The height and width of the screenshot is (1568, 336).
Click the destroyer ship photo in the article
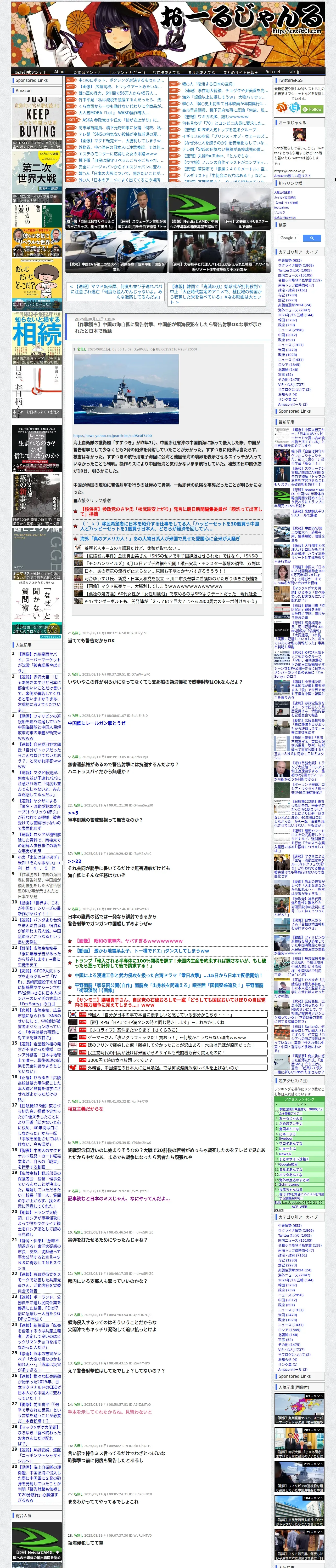coord(126,389)
